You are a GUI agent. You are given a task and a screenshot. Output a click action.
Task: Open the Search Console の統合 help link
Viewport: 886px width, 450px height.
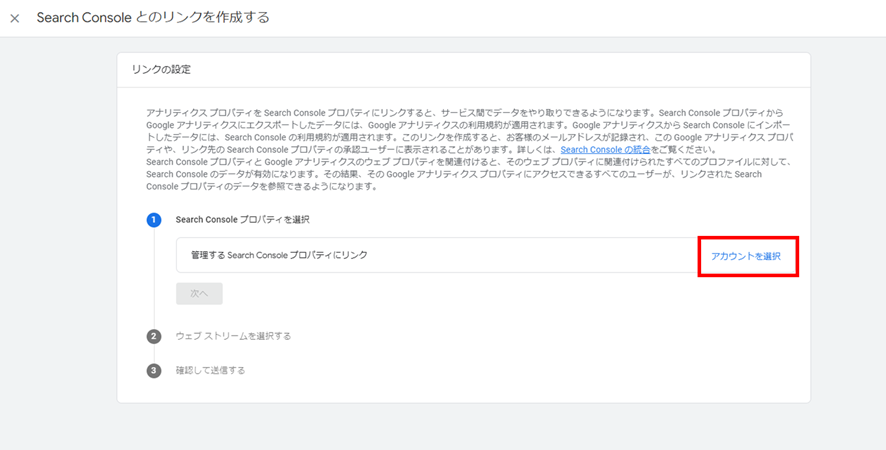605,150
